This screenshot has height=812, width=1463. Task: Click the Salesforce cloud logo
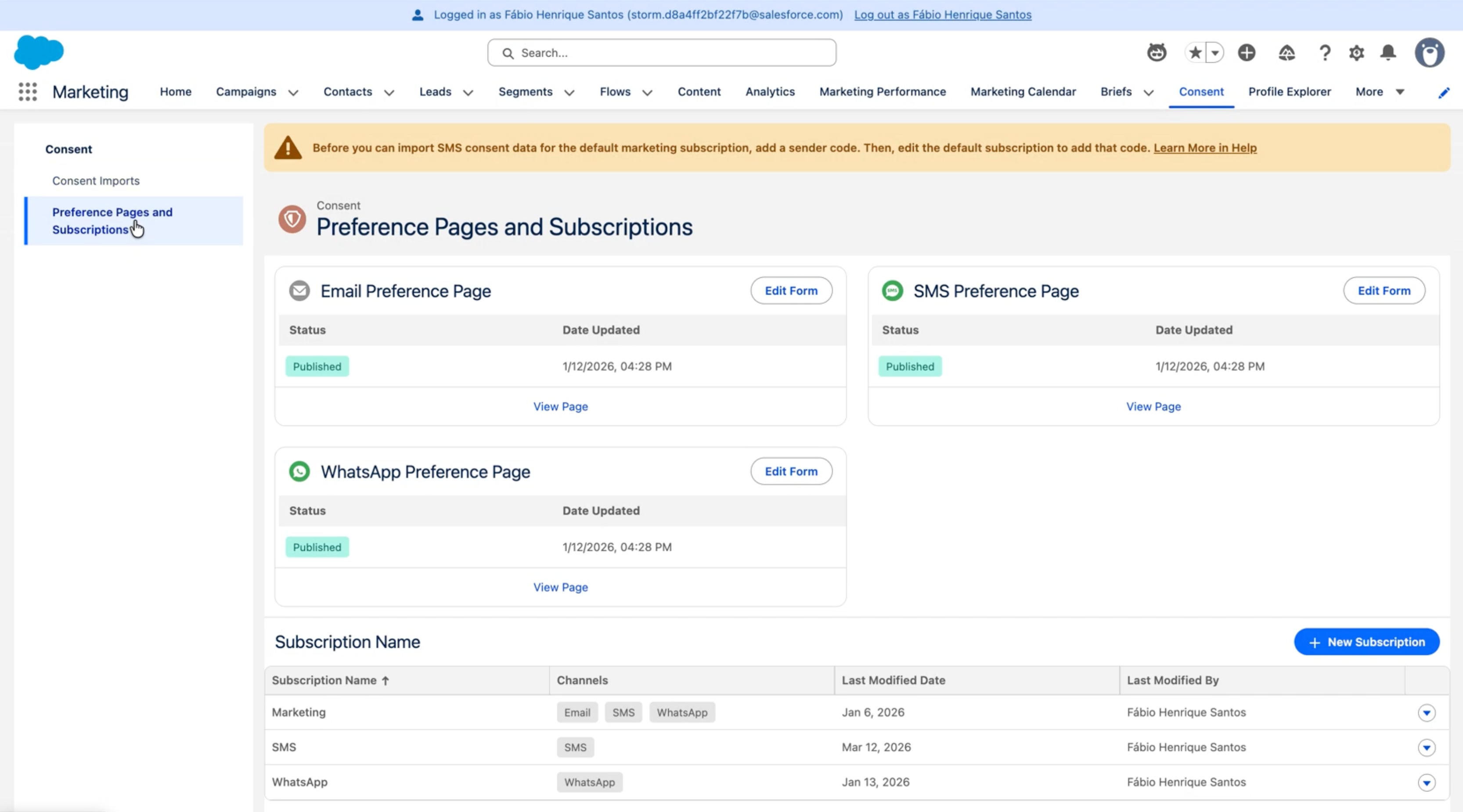pos(39,52)
